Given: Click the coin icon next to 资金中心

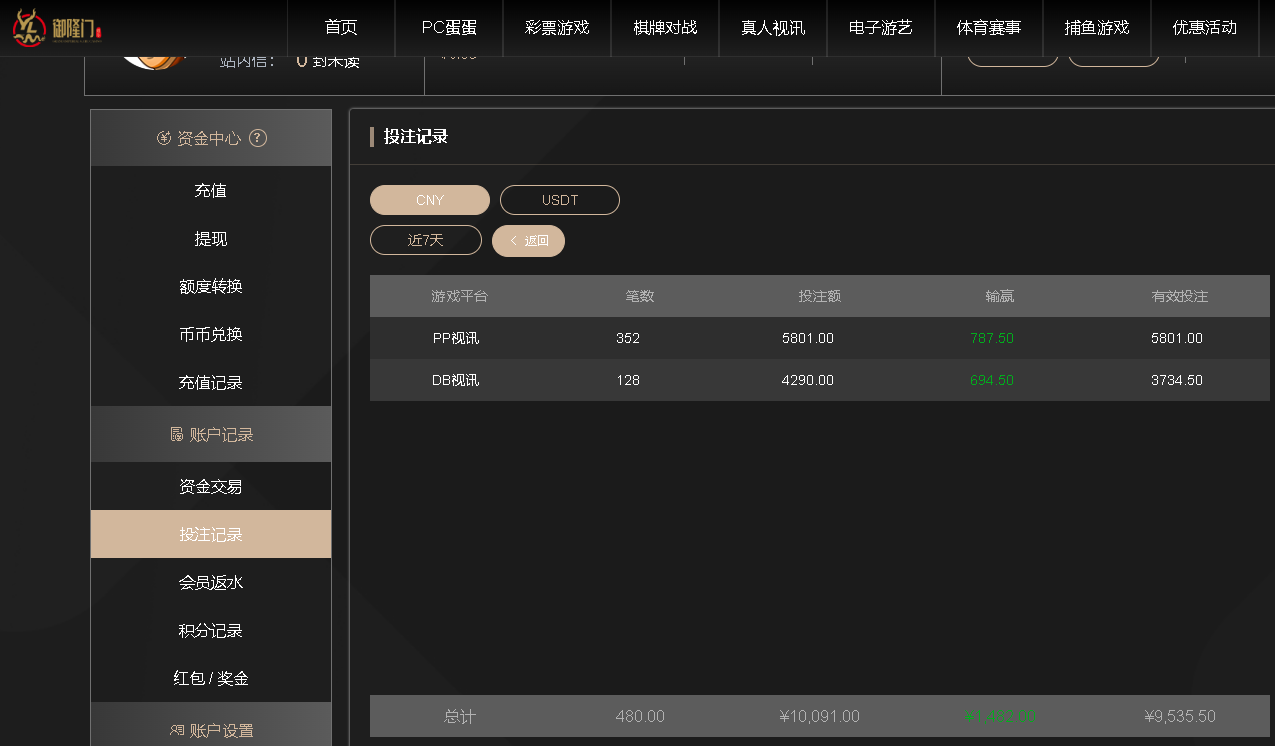Looking at the screenshot, I should [x=164, y=138].
